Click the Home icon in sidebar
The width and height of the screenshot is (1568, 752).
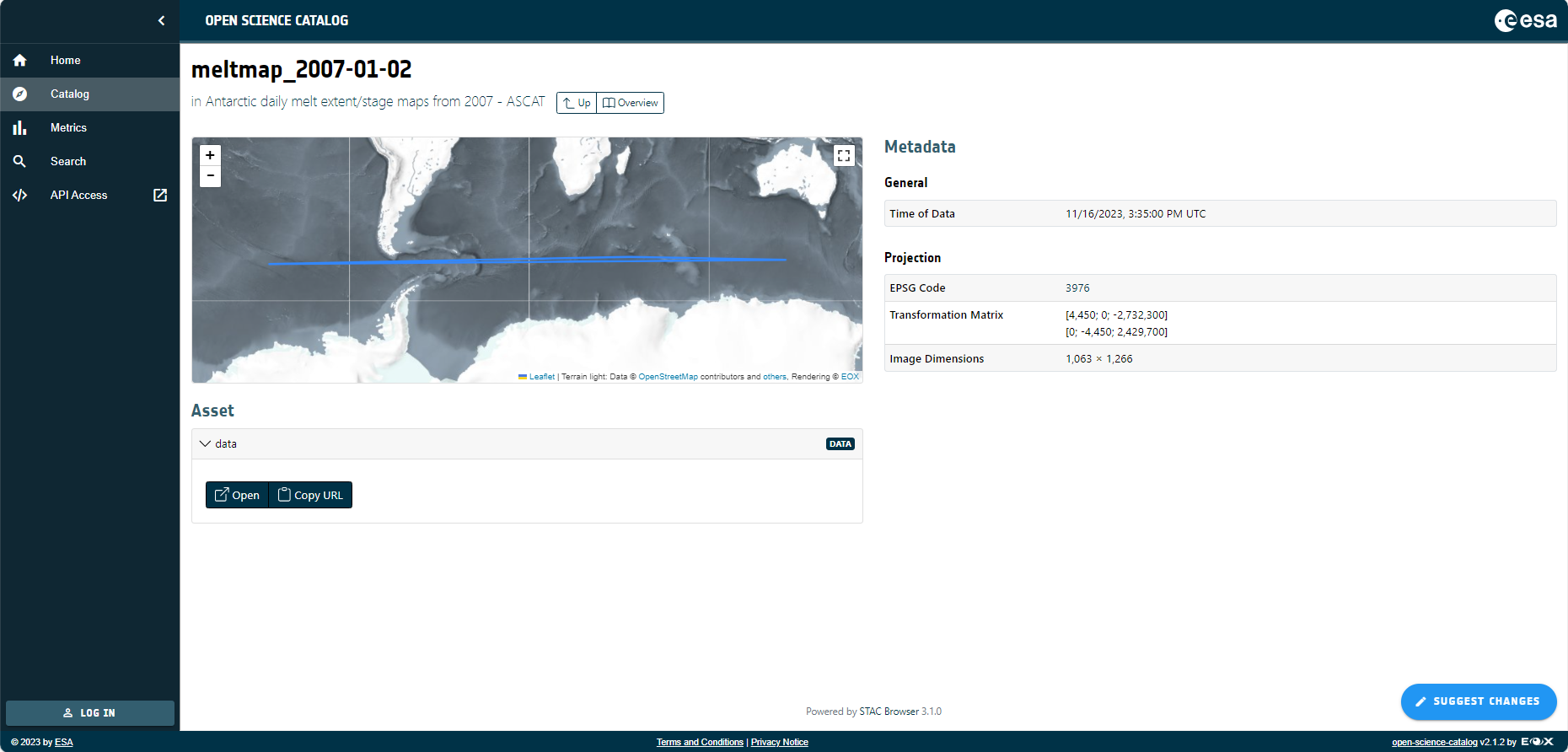click(20, 61)
